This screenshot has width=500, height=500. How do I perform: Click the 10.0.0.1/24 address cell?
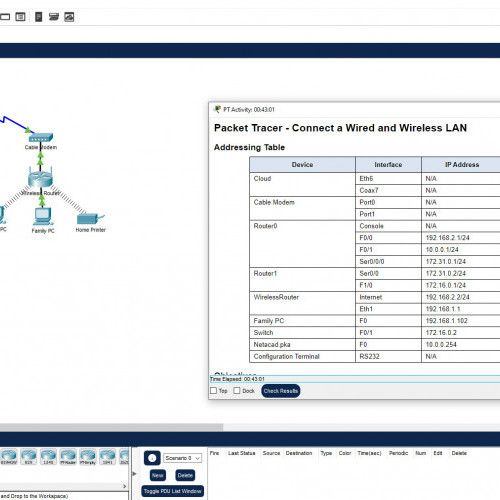[x=461, y=250]
